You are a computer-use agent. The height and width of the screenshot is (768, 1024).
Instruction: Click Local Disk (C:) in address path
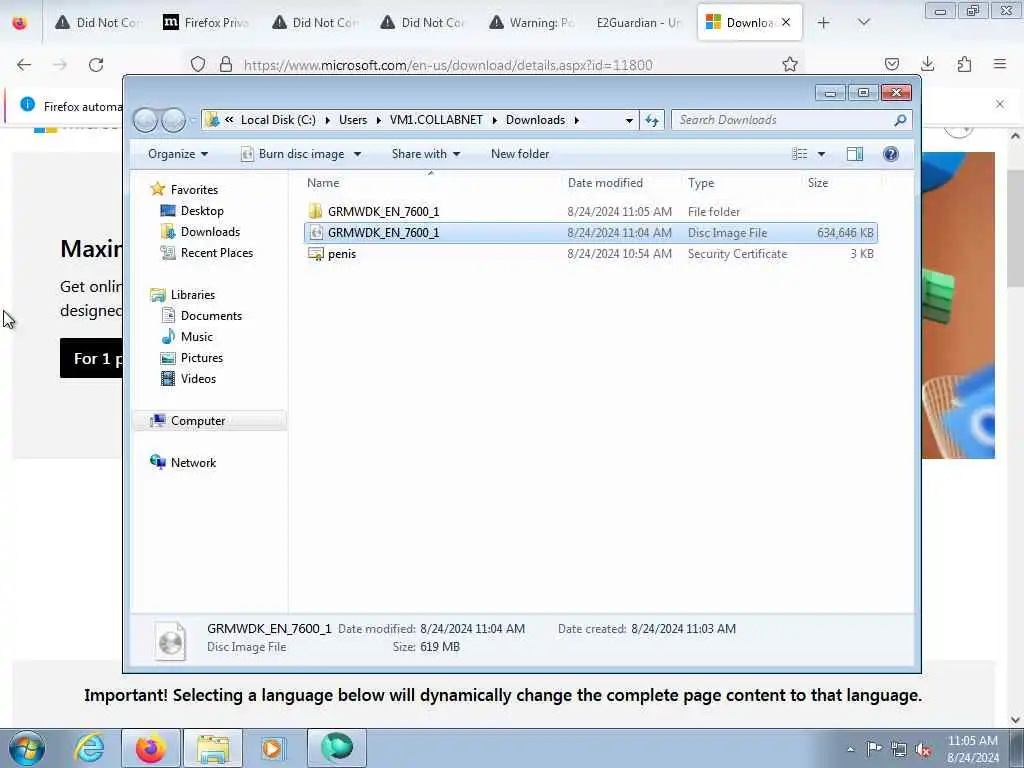pos(278,120)
